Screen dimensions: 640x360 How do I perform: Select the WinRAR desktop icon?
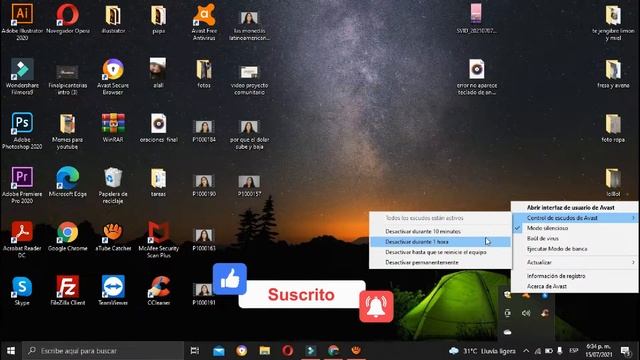tap(113, 127)
